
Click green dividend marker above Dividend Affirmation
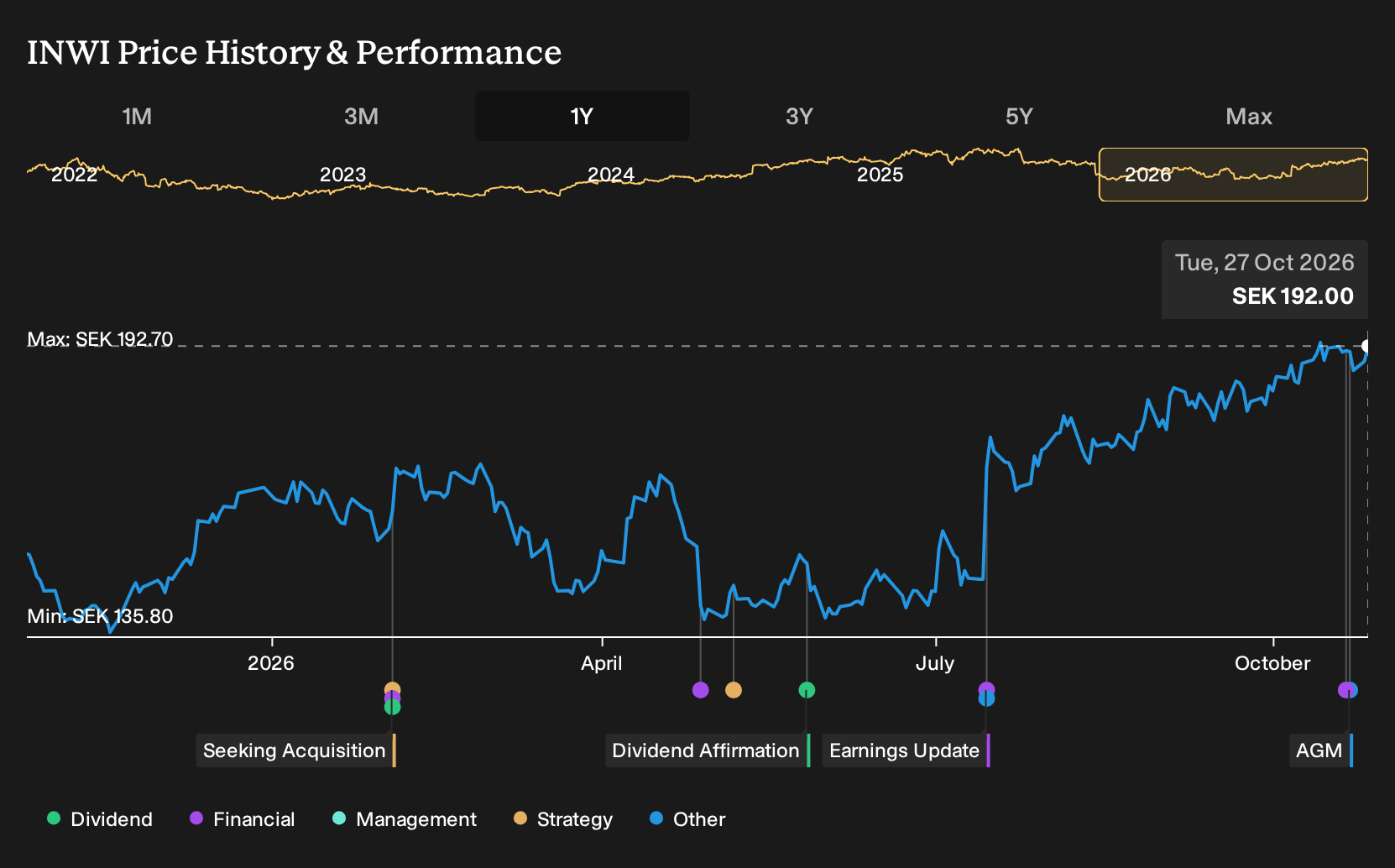[807, 690]
